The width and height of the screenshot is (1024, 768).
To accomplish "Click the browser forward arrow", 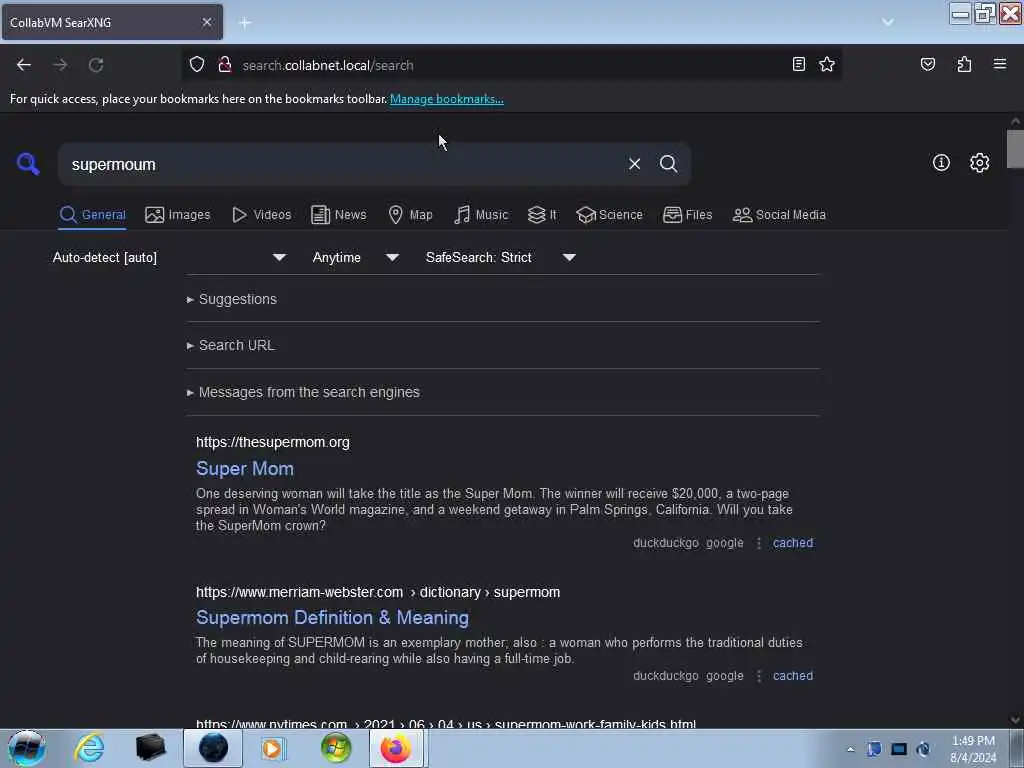I will pos(60,65).
